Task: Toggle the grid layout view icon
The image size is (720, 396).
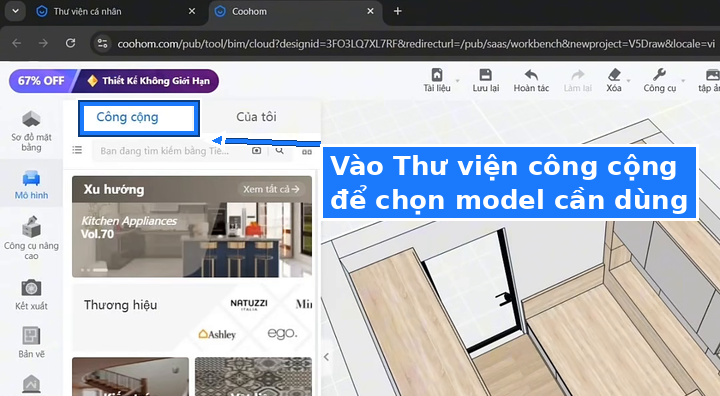Action: [x=306, y=152]
